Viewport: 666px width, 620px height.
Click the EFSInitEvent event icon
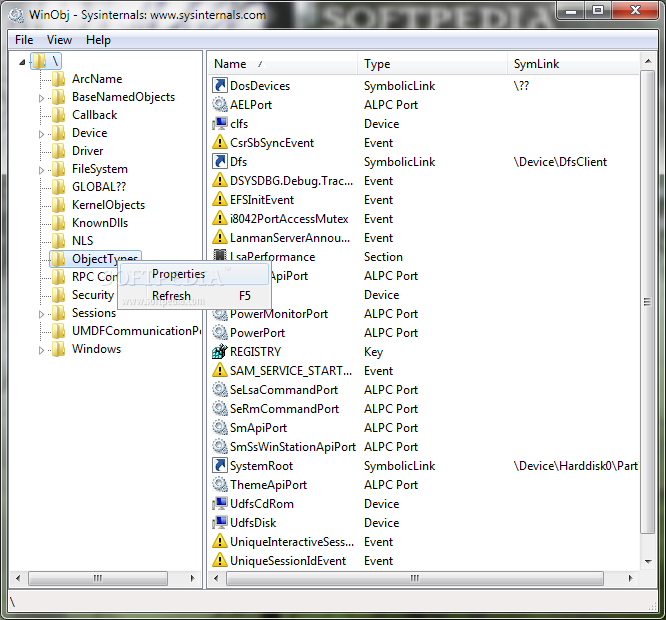(220, 200)
